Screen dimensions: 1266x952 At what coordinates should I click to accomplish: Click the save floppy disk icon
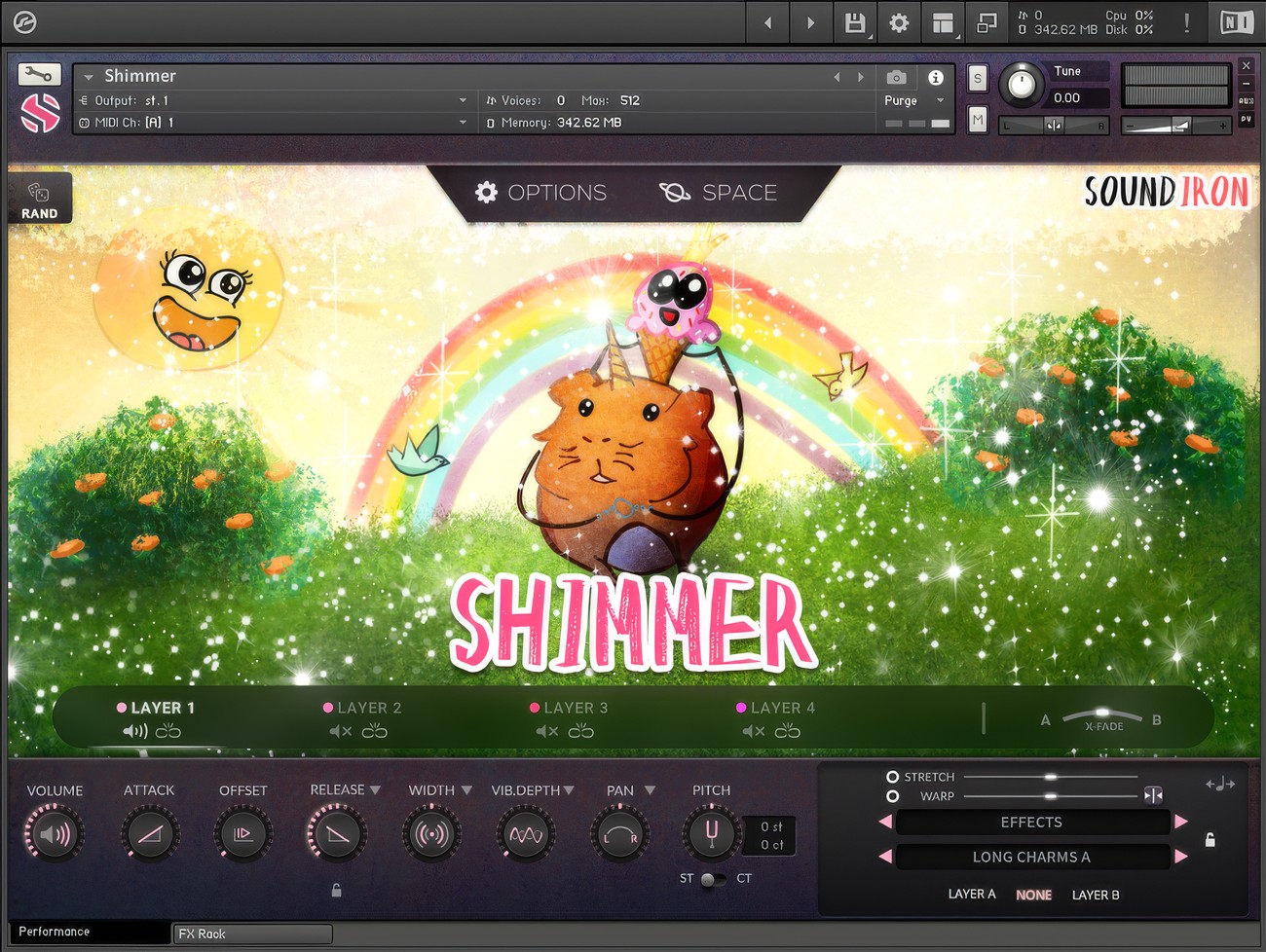(855, 22)
